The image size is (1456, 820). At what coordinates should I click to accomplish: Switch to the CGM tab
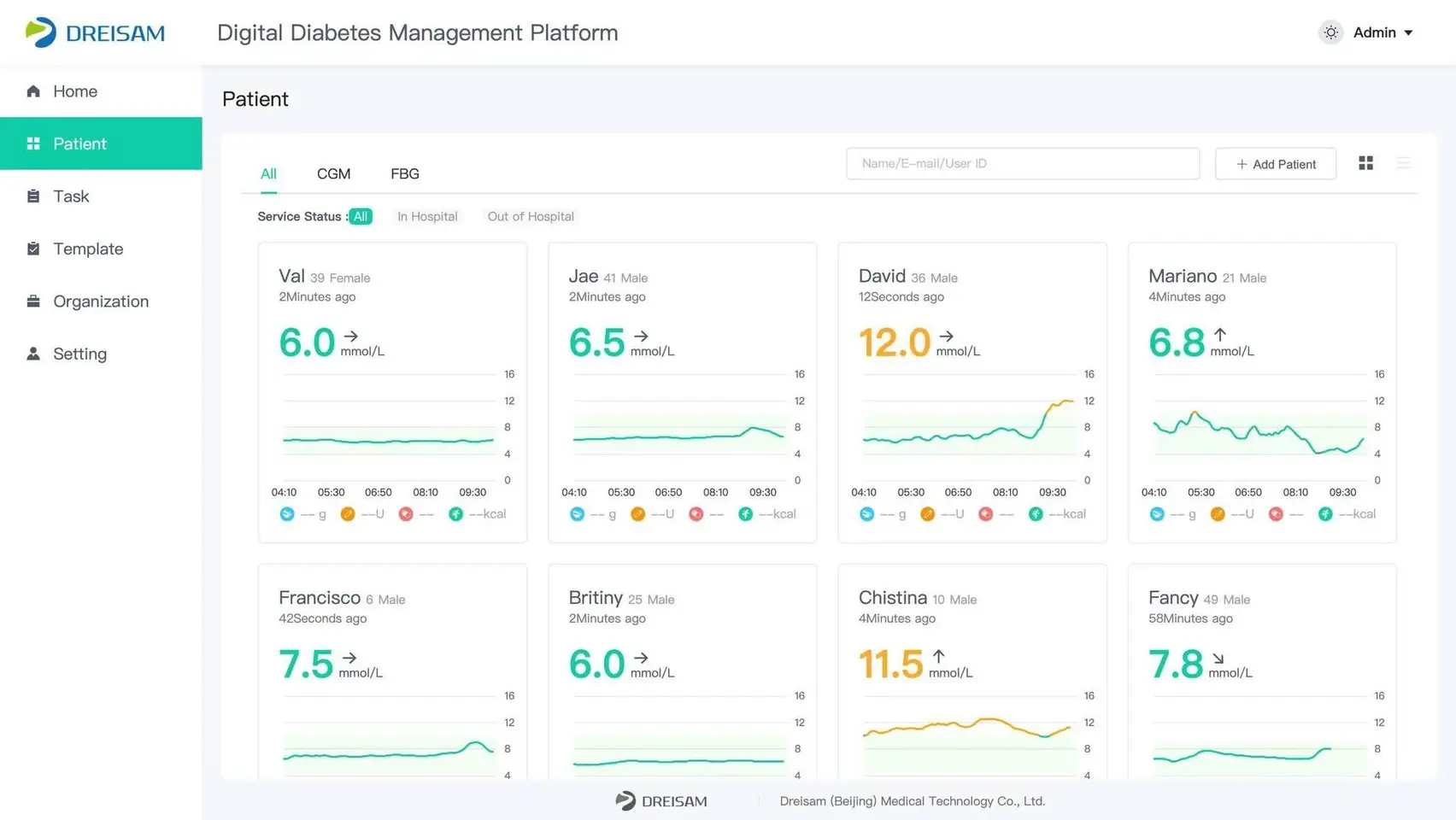(x=333, y=174)
